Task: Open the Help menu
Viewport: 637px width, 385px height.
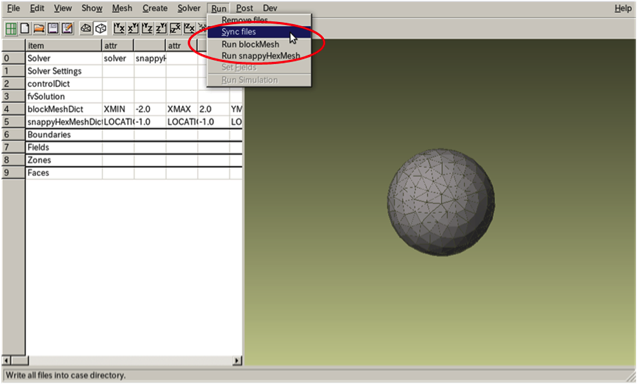Action: (622, 9)
